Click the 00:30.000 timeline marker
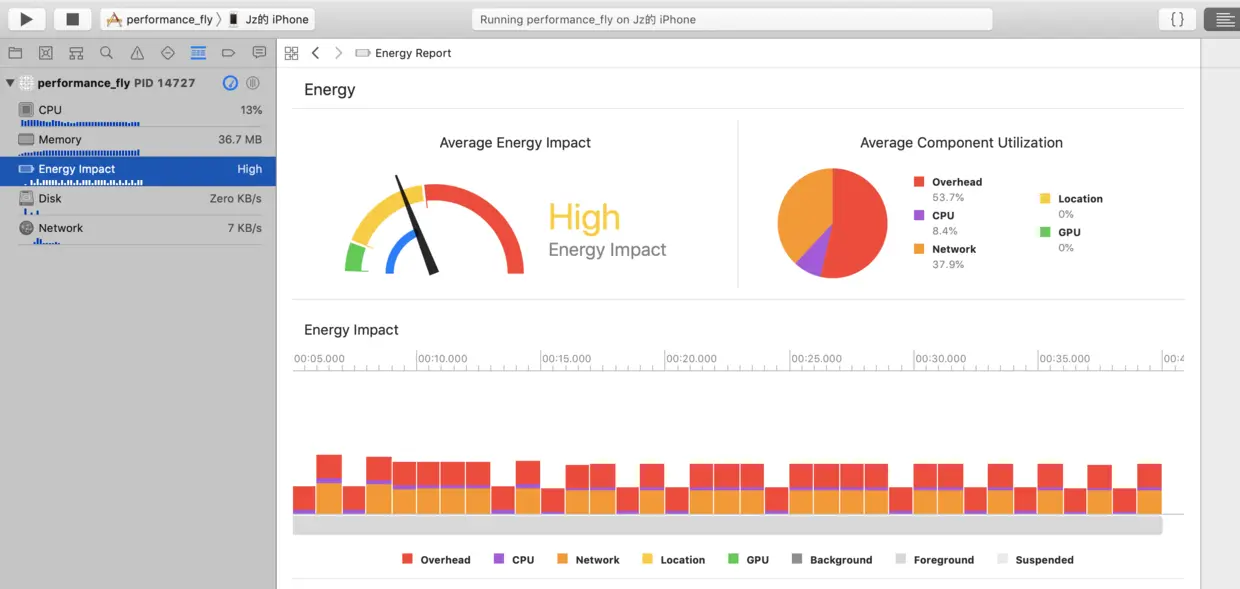The width and height of the screenshot is (1240, 589). click(x=940, y=358)
